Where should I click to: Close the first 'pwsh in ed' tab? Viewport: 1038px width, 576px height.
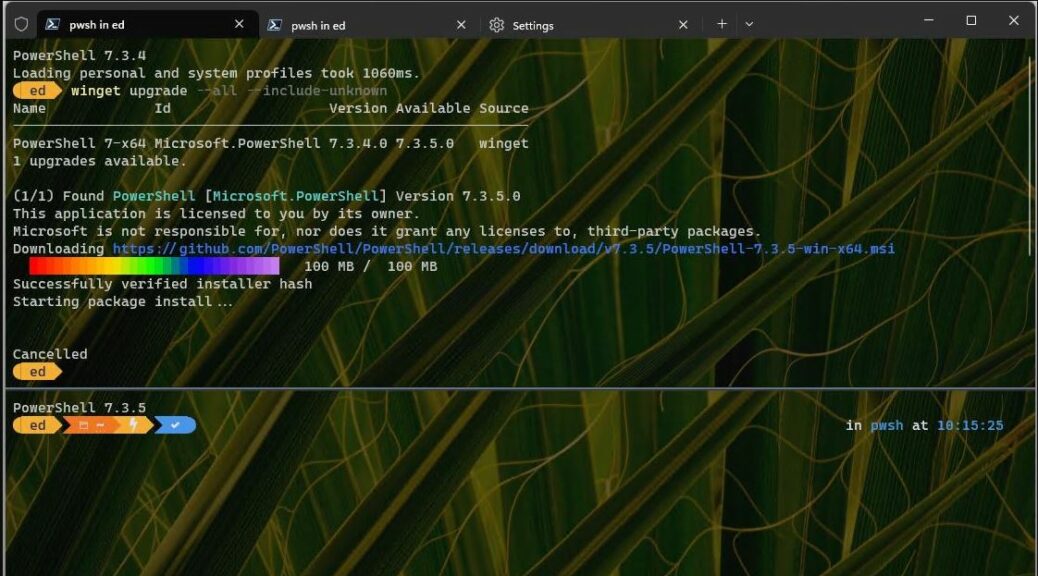point(238,24)
